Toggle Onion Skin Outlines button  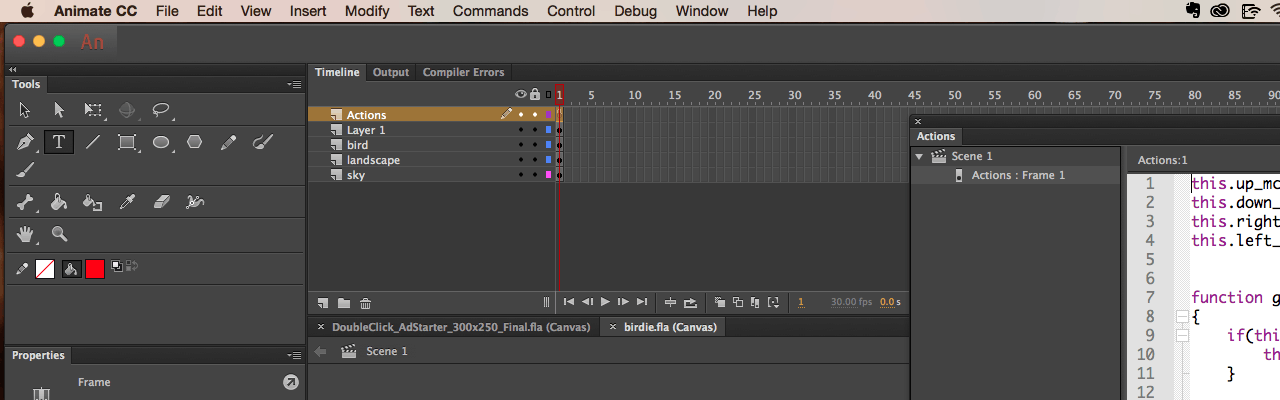(737, 302)
